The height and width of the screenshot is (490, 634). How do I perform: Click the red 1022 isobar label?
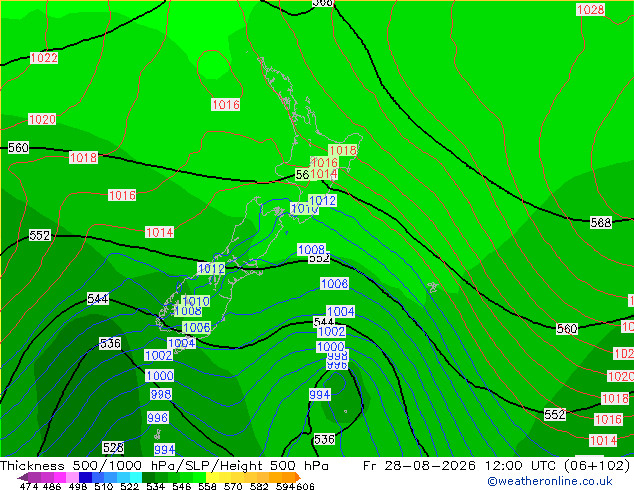44,58
